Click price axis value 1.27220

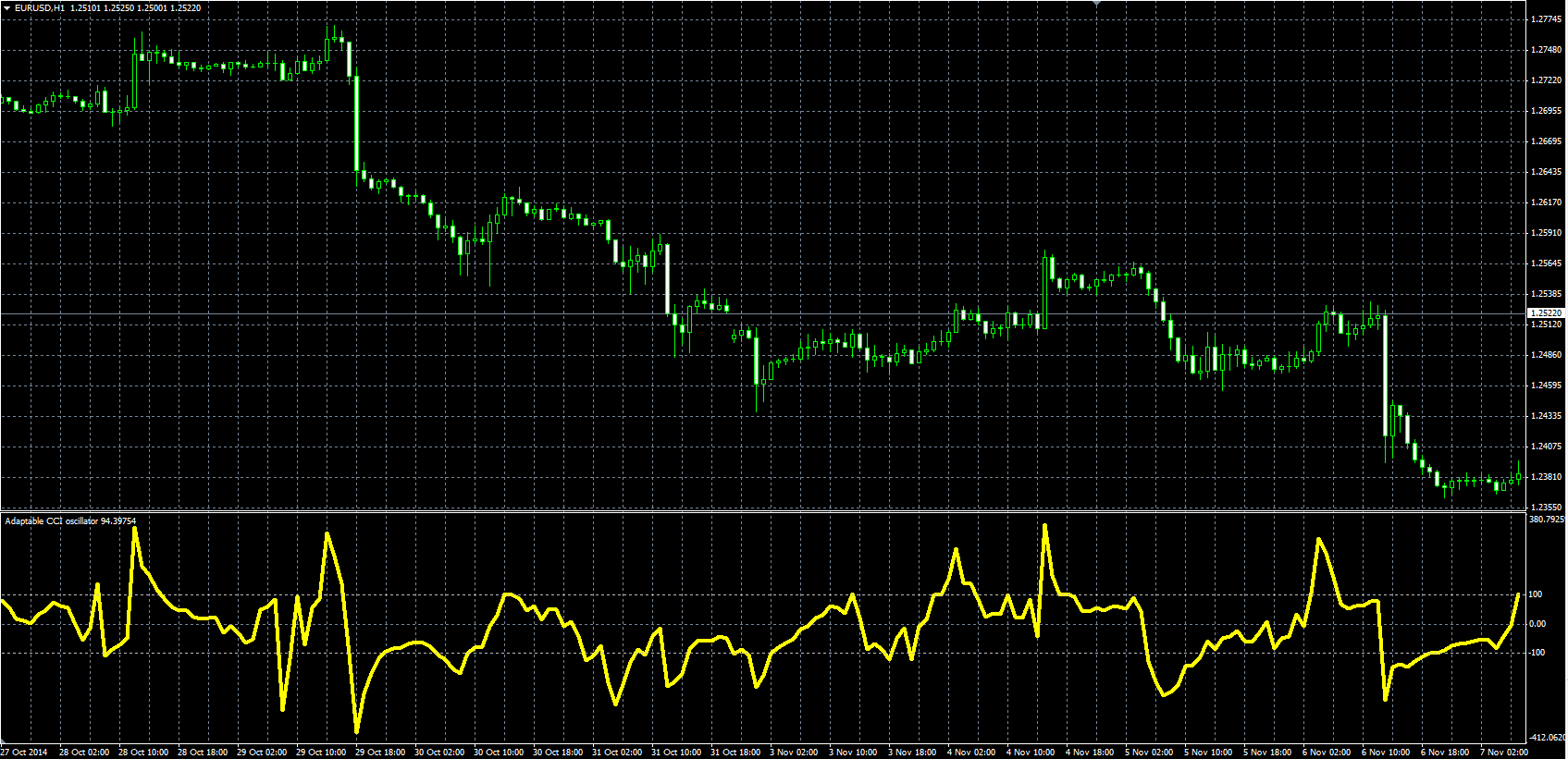1546,80
